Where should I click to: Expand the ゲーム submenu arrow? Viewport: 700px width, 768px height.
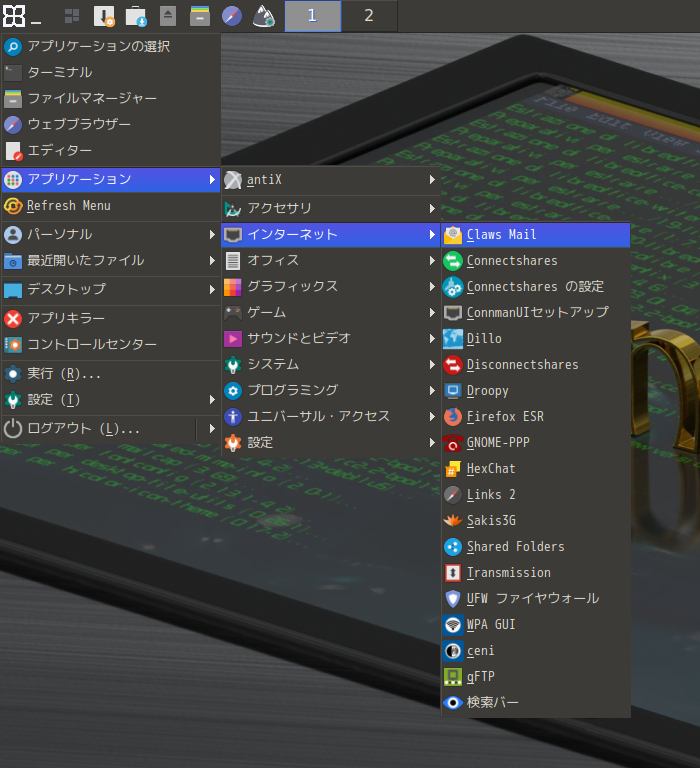tap(432, 312)
